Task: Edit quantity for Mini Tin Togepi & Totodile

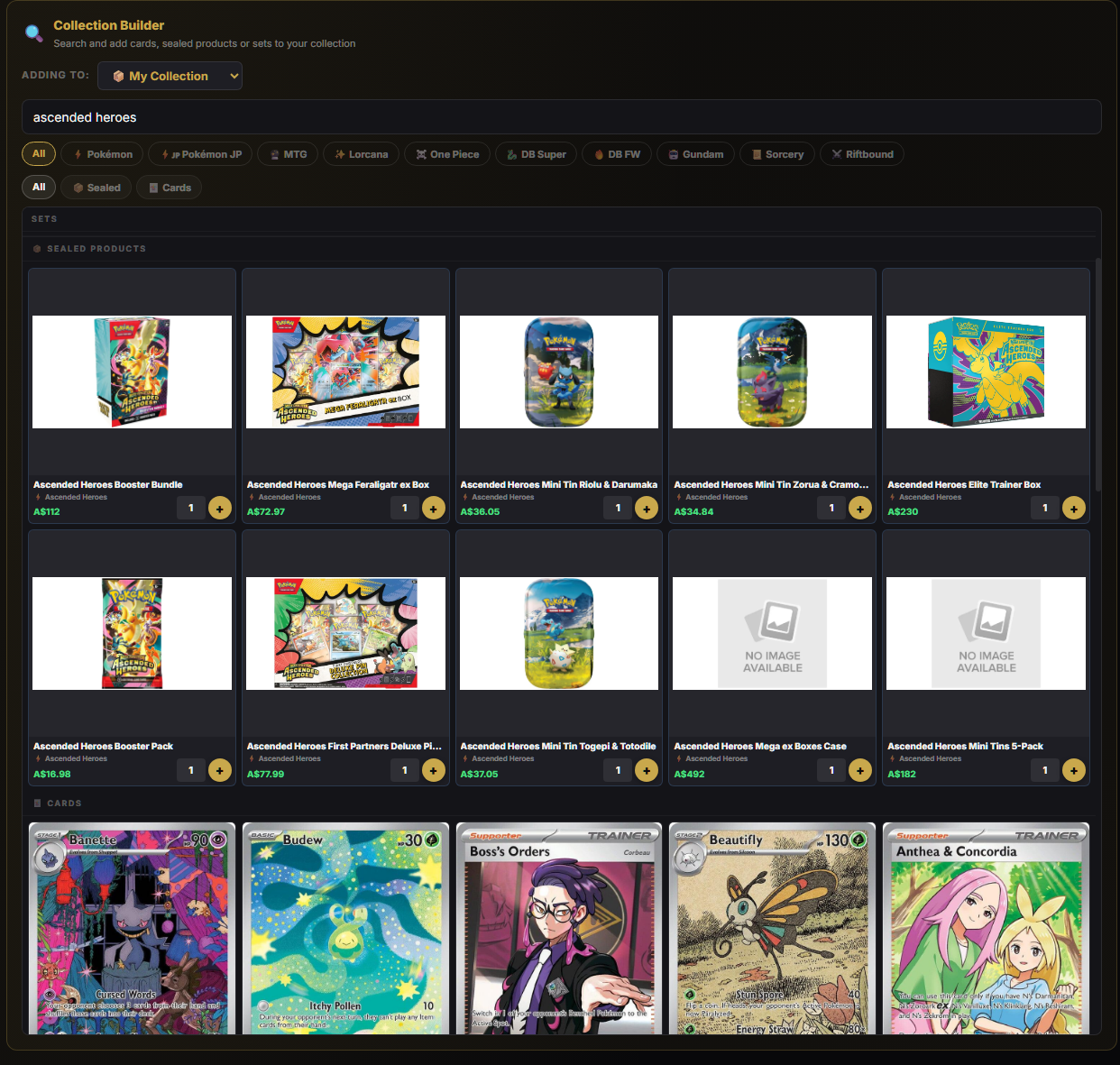Action: coord(618,770)
